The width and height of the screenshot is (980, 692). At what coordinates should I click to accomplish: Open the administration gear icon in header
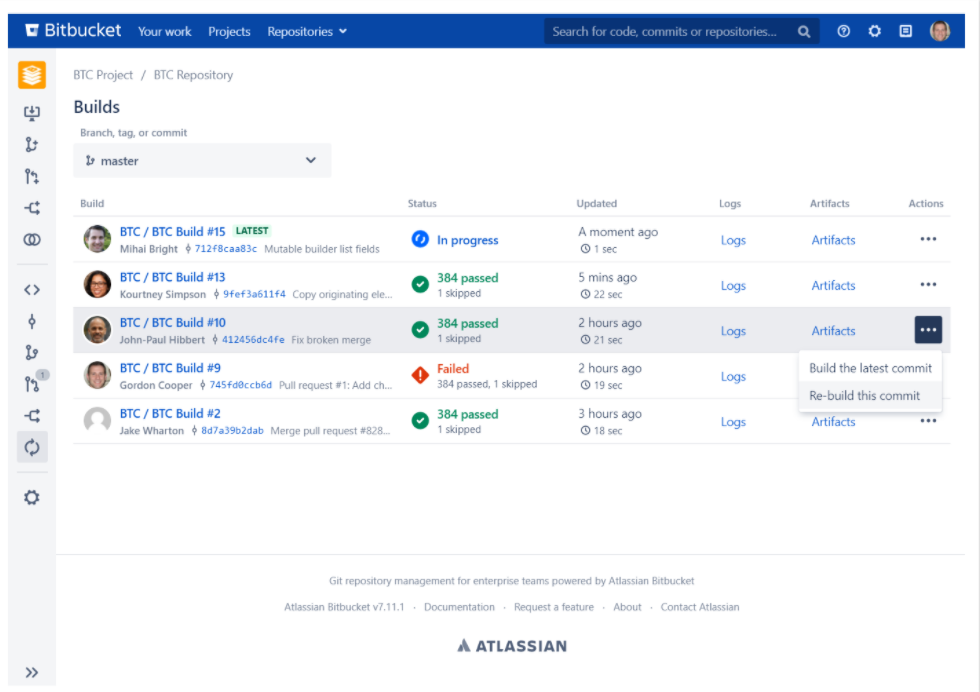point(874,31)
